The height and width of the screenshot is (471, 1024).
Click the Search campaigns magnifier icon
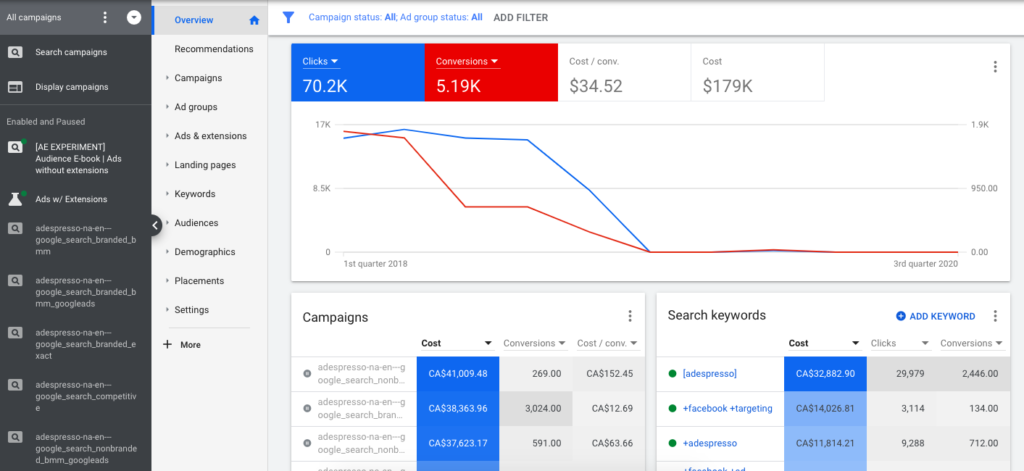point(16,52)
